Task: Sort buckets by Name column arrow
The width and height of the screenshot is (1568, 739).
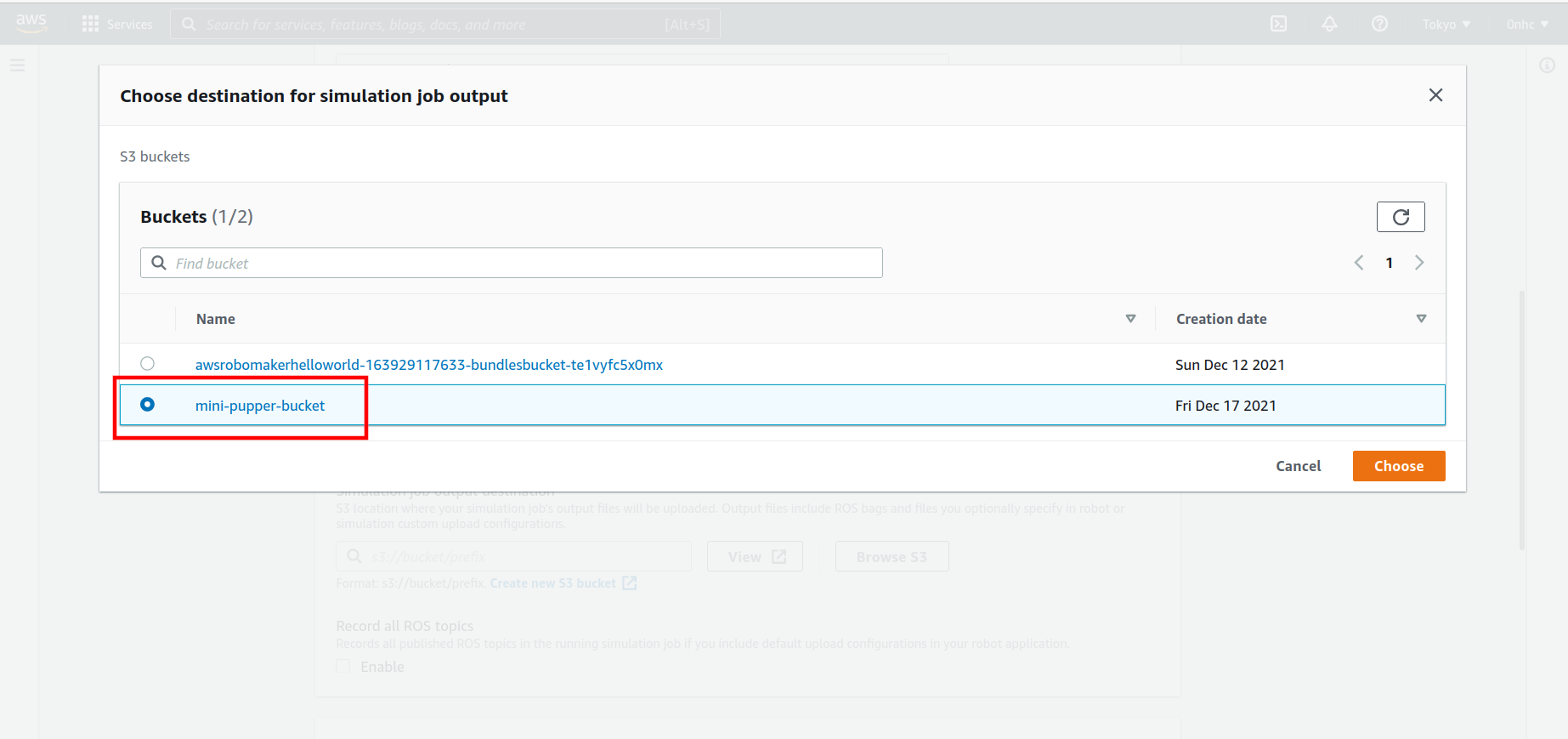Action: pos(1130,319)
